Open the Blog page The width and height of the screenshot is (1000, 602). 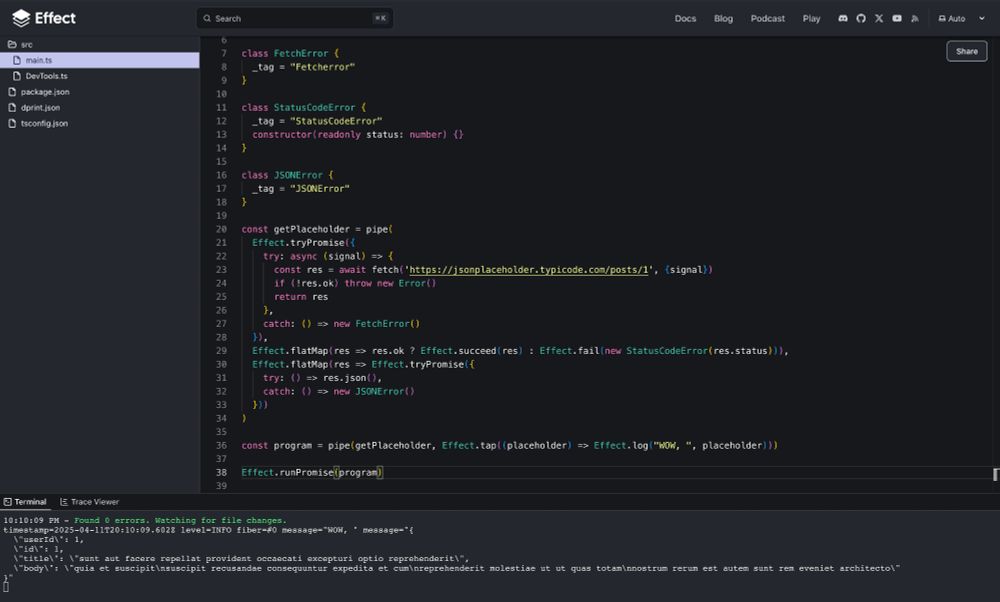pyautogui.click(x=723, y=18)
